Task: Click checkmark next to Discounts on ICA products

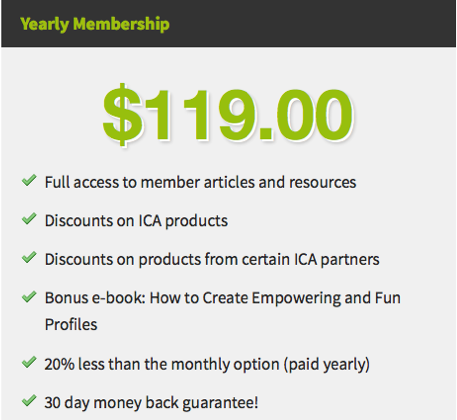Action: pos(29,219)
